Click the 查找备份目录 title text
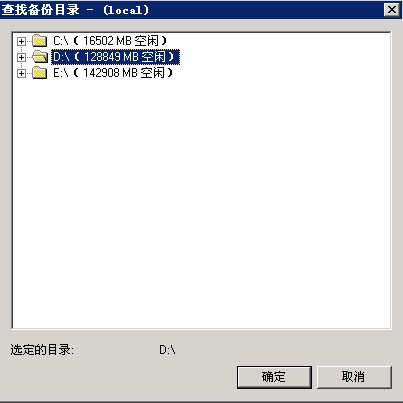This screenshot has width=403, height=403. [41, 10]
